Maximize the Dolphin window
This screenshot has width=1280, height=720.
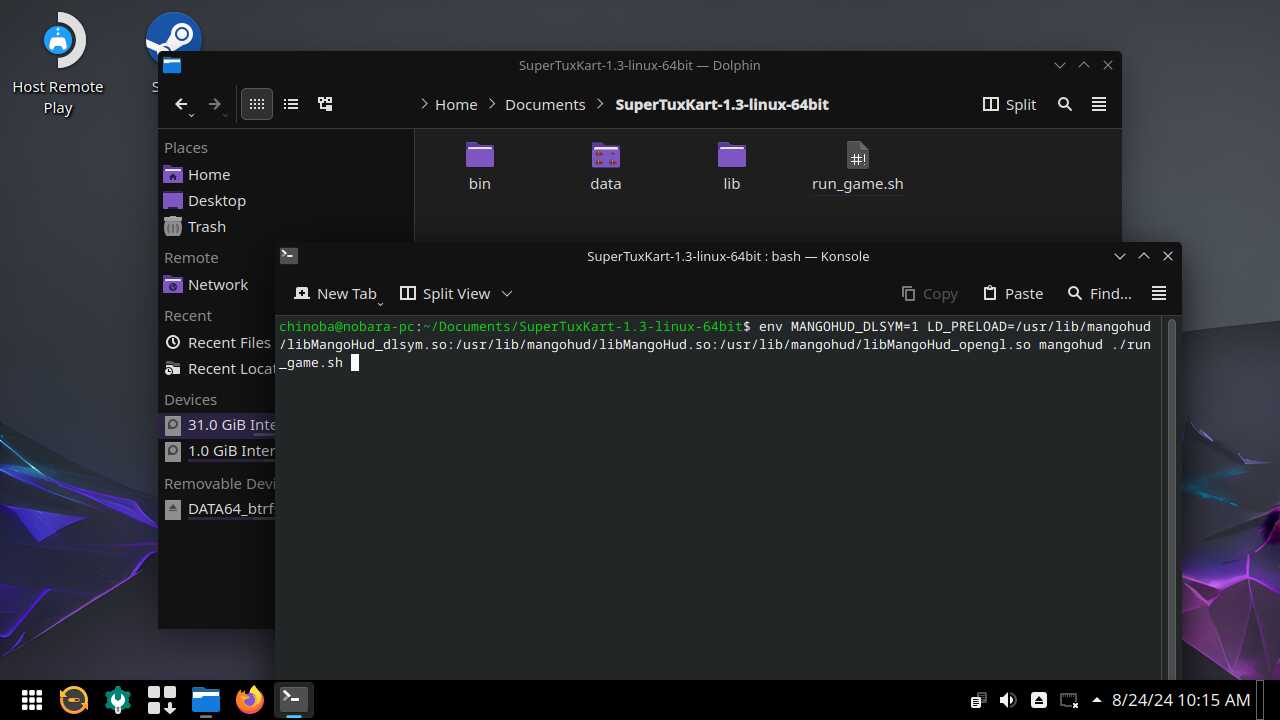coord(1084,65)
